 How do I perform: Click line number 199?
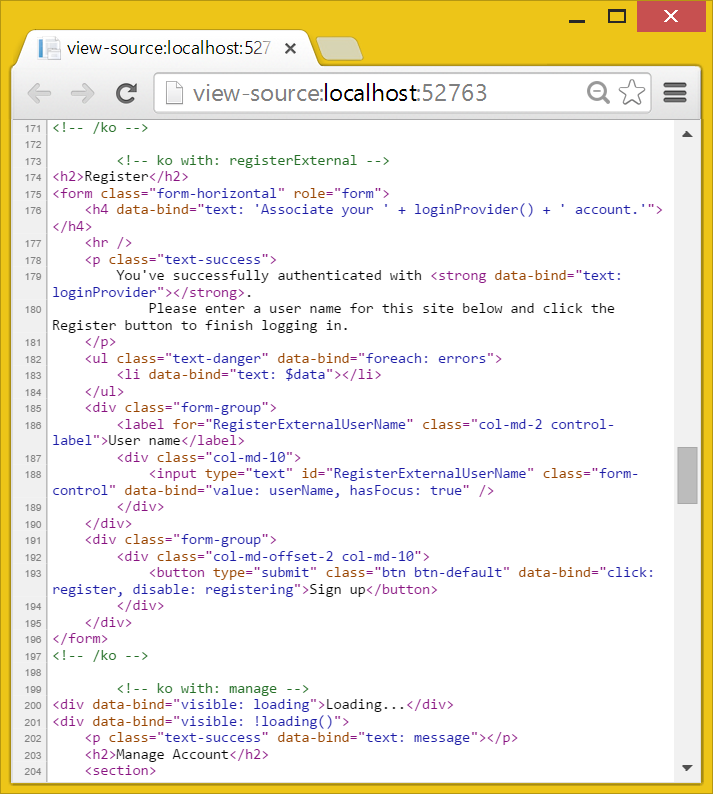point(33,690)
